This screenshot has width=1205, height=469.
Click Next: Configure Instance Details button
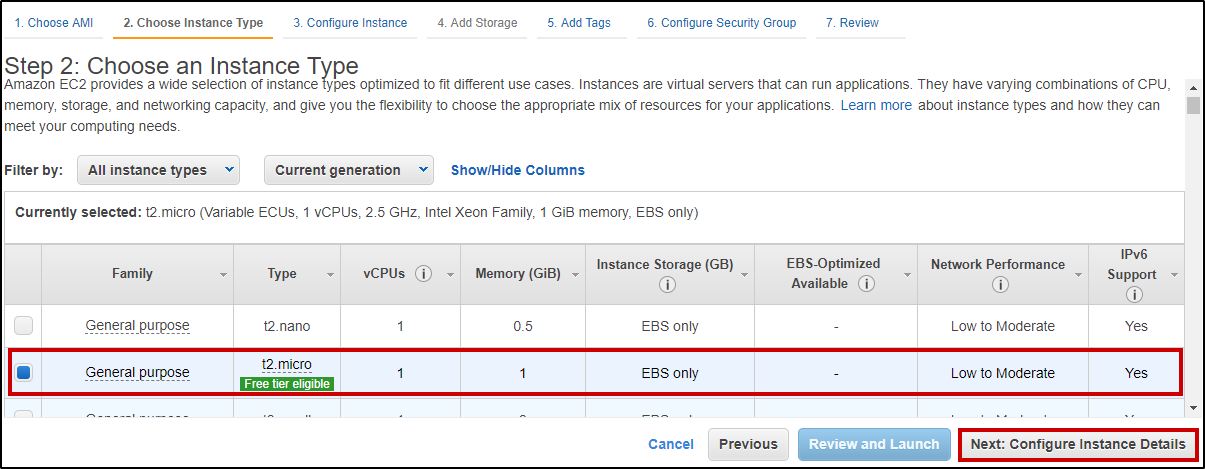[x=1078, y=444]
